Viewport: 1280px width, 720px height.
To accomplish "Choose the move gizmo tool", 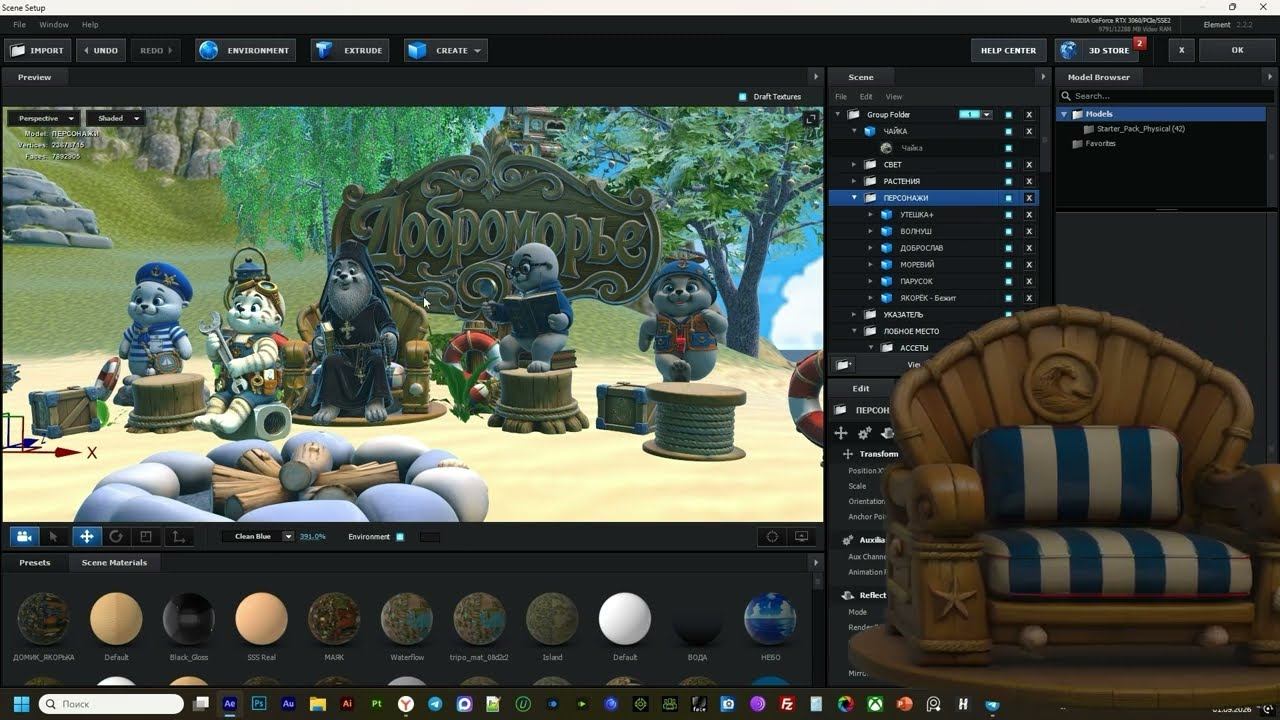I will click(86, 537).
